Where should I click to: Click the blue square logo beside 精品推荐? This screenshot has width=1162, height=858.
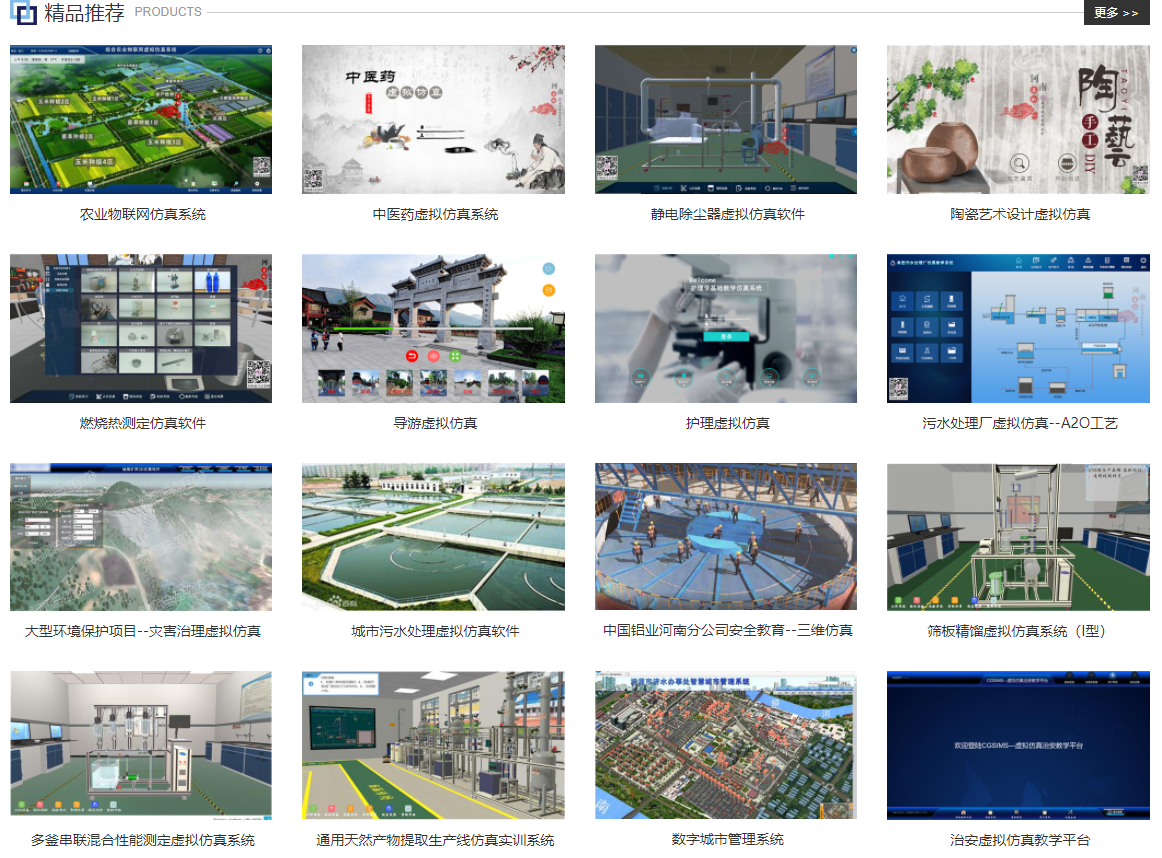[24, 13]
